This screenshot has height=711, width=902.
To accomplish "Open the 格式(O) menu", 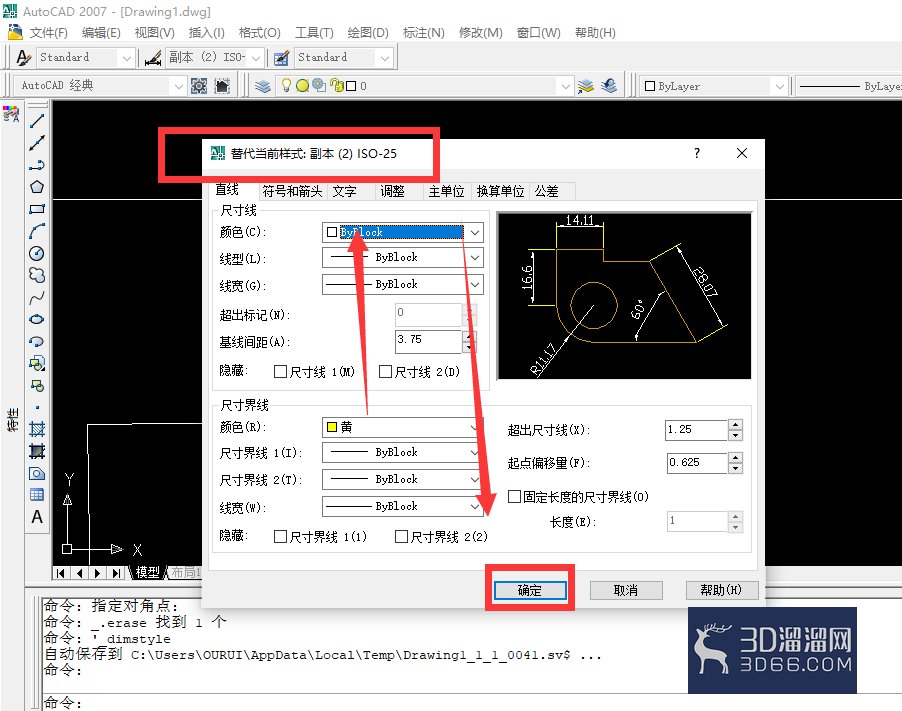I will pos(259,33).
